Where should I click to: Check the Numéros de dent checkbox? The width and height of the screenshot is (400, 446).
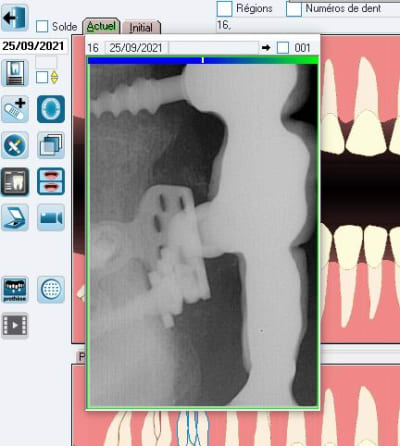[294, 9]
